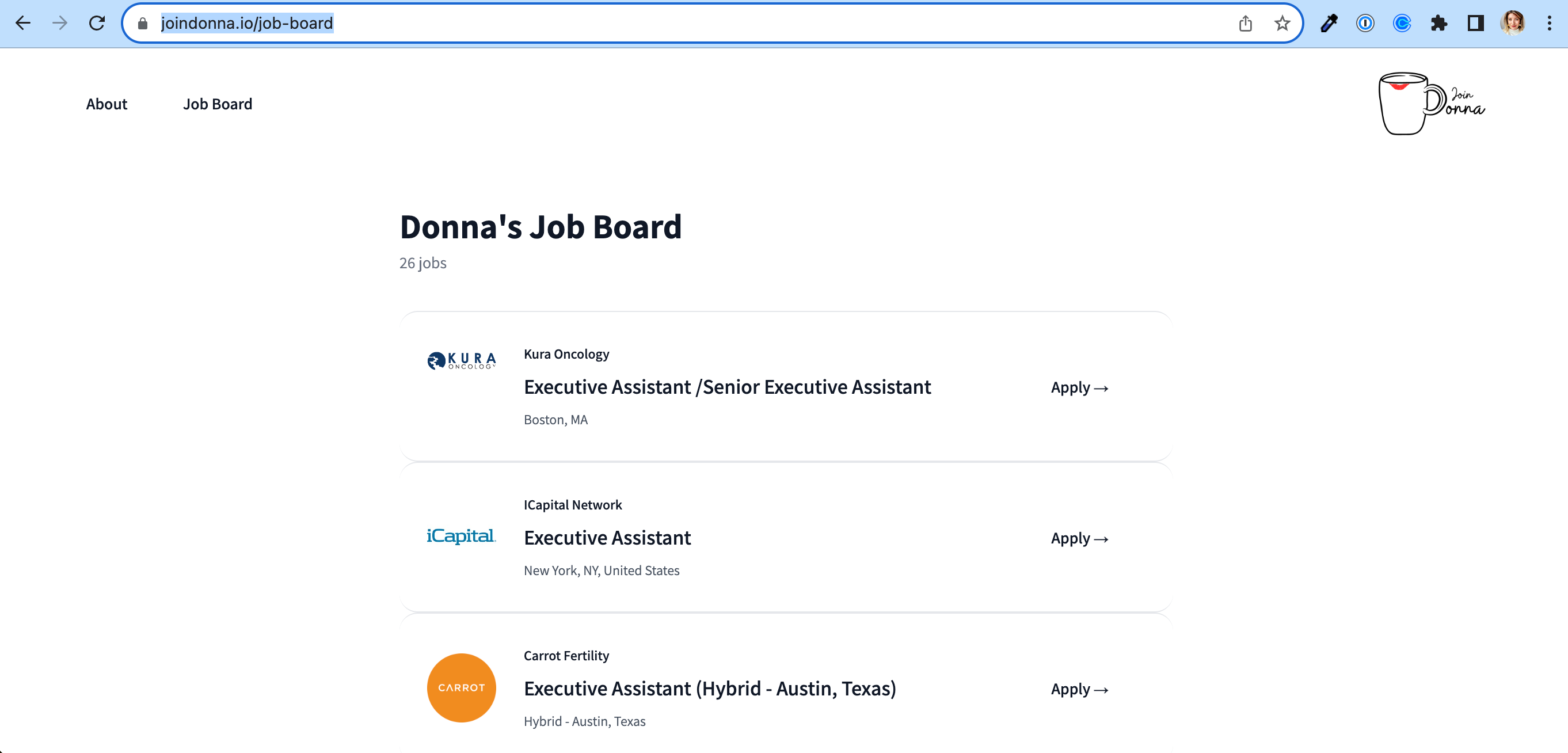
Task: Open the About menu item
Action: (x=106, y=104)
